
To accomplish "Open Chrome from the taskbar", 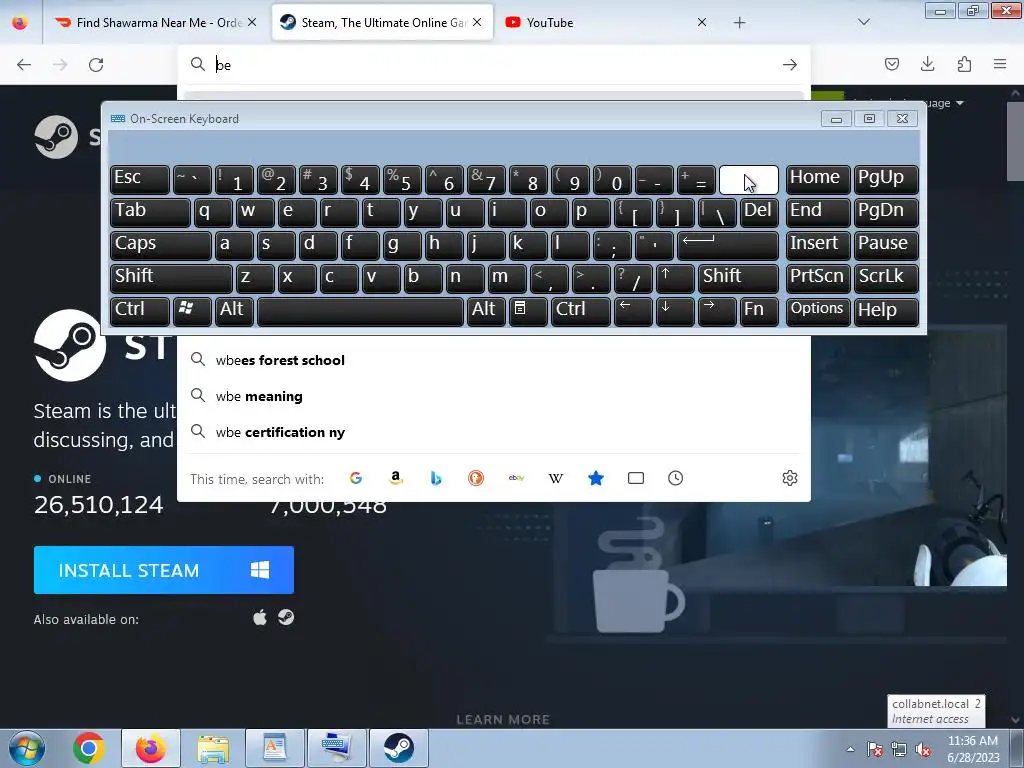I will click(88, 748).
